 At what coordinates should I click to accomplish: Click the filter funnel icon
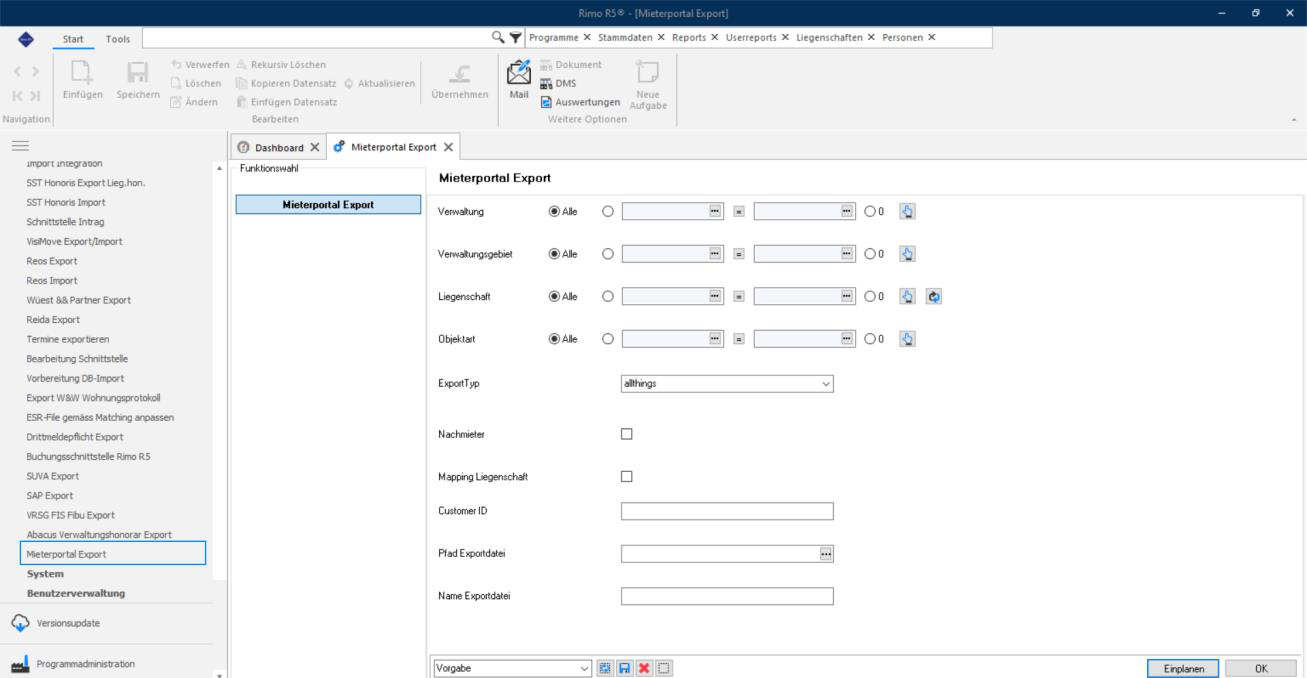515,37
